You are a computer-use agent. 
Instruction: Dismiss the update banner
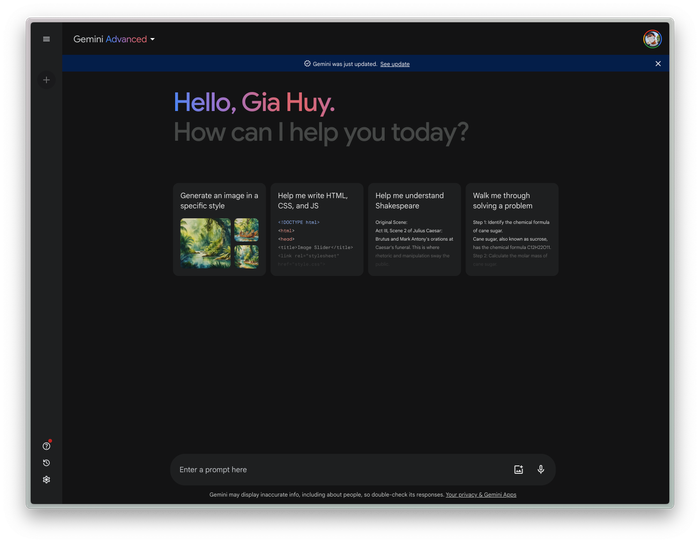click(658, 64)
